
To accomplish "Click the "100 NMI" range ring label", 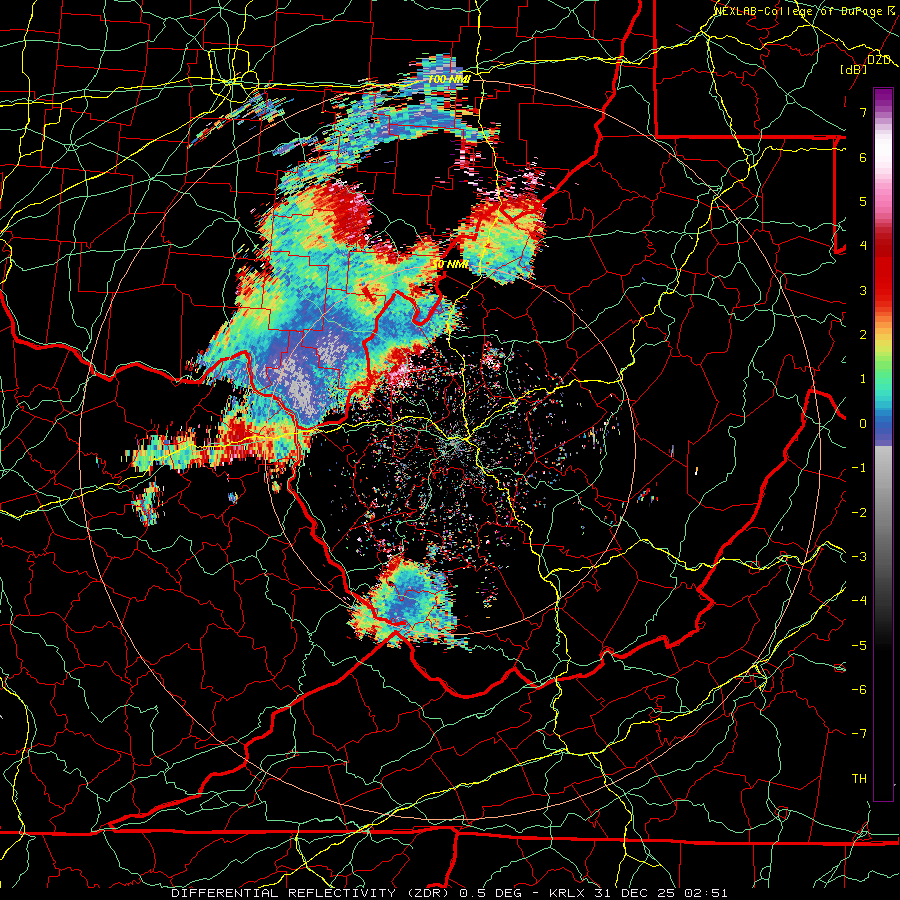I will [x=449, y=79].
